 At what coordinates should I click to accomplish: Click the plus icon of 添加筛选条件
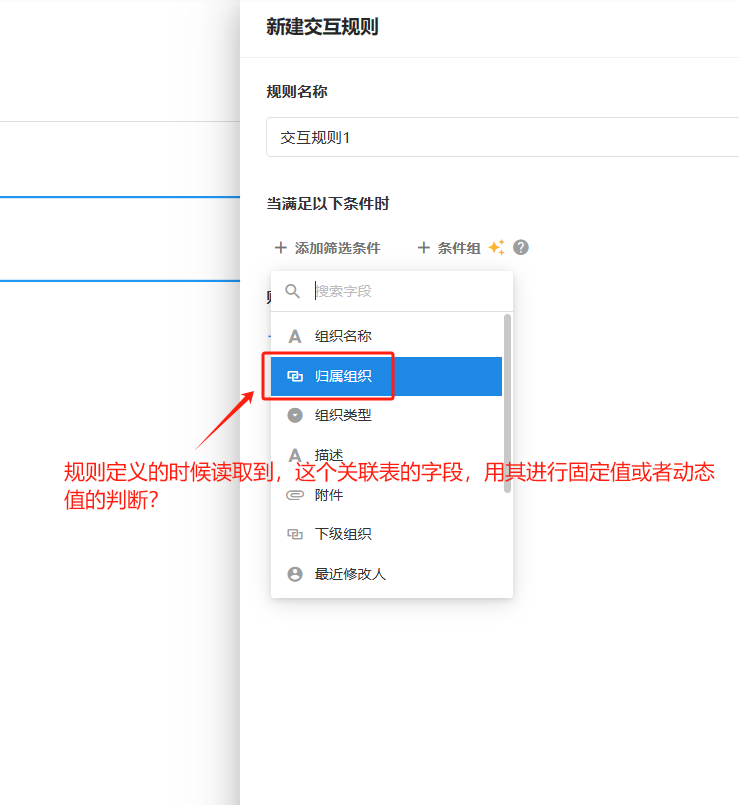(280, 248)
